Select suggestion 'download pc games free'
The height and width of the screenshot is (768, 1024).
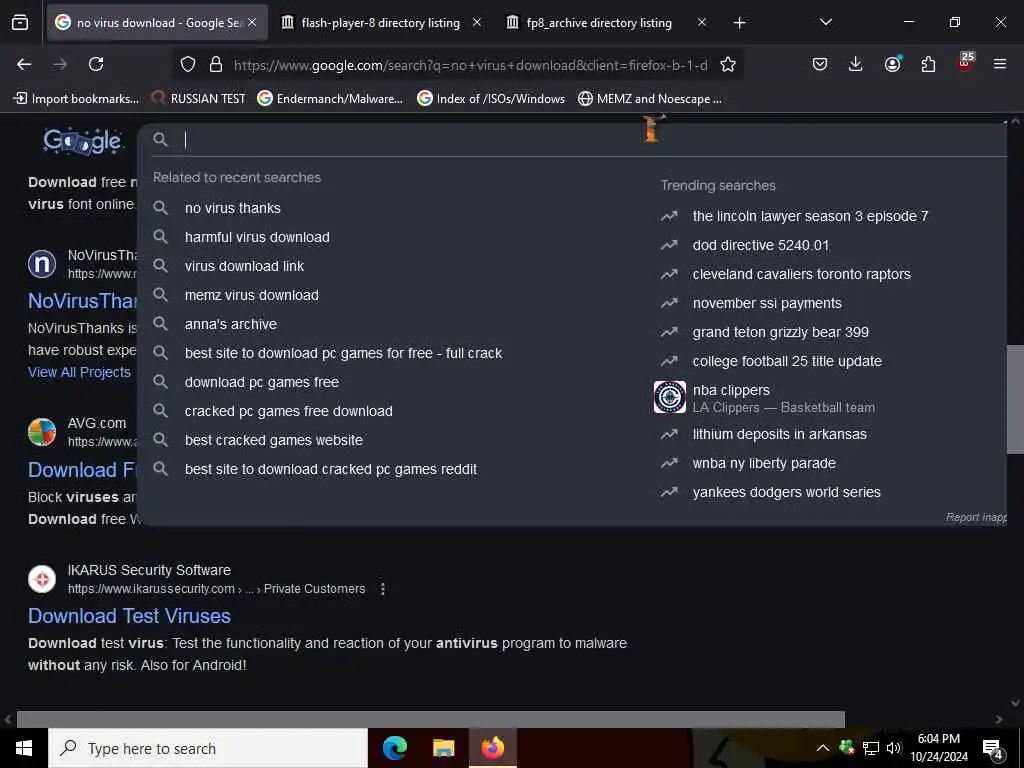coord(261,382)
